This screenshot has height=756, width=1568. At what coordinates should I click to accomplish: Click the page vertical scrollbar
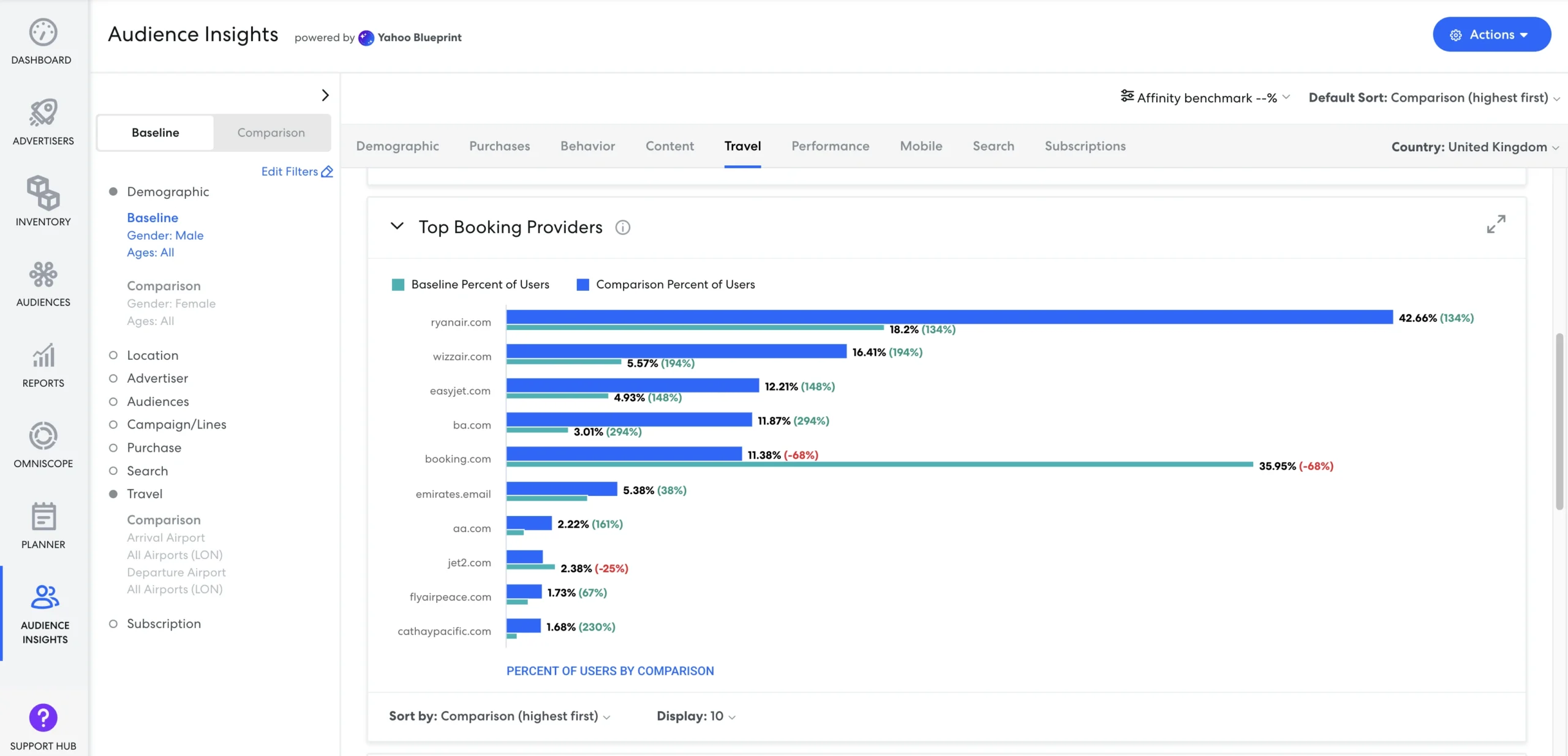pos(1559,421)
